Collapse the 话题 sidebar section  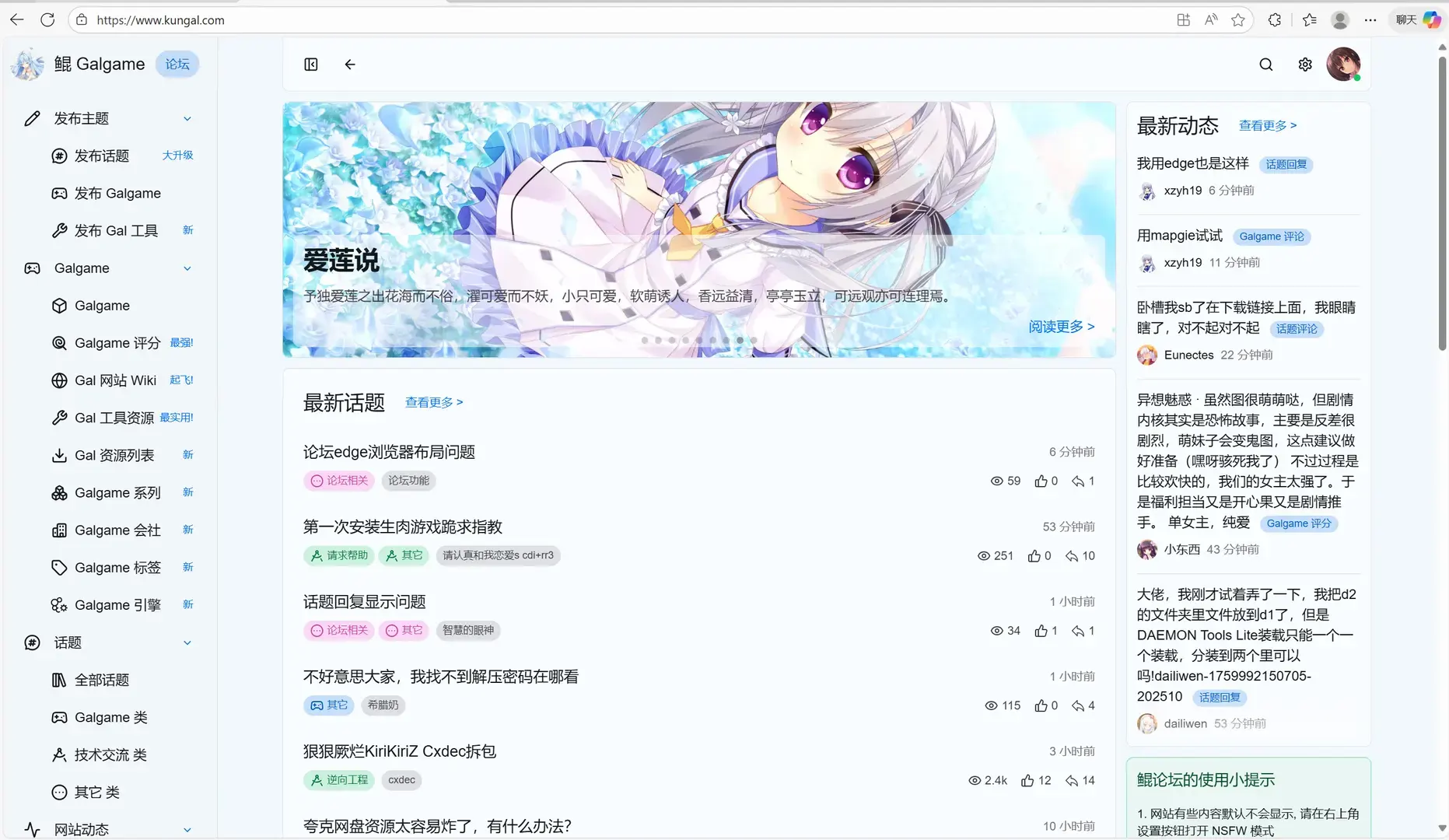pos(187,642)
